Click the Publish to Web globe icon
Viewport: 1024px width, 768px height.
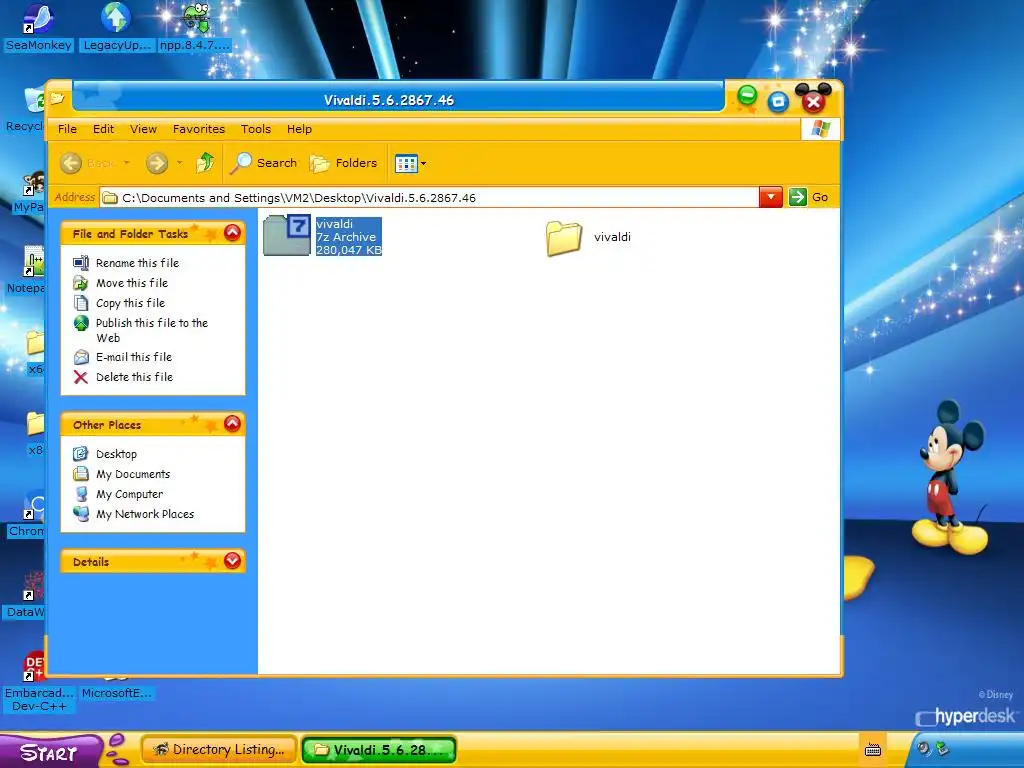pyautogui.click(x=81, y=323)
